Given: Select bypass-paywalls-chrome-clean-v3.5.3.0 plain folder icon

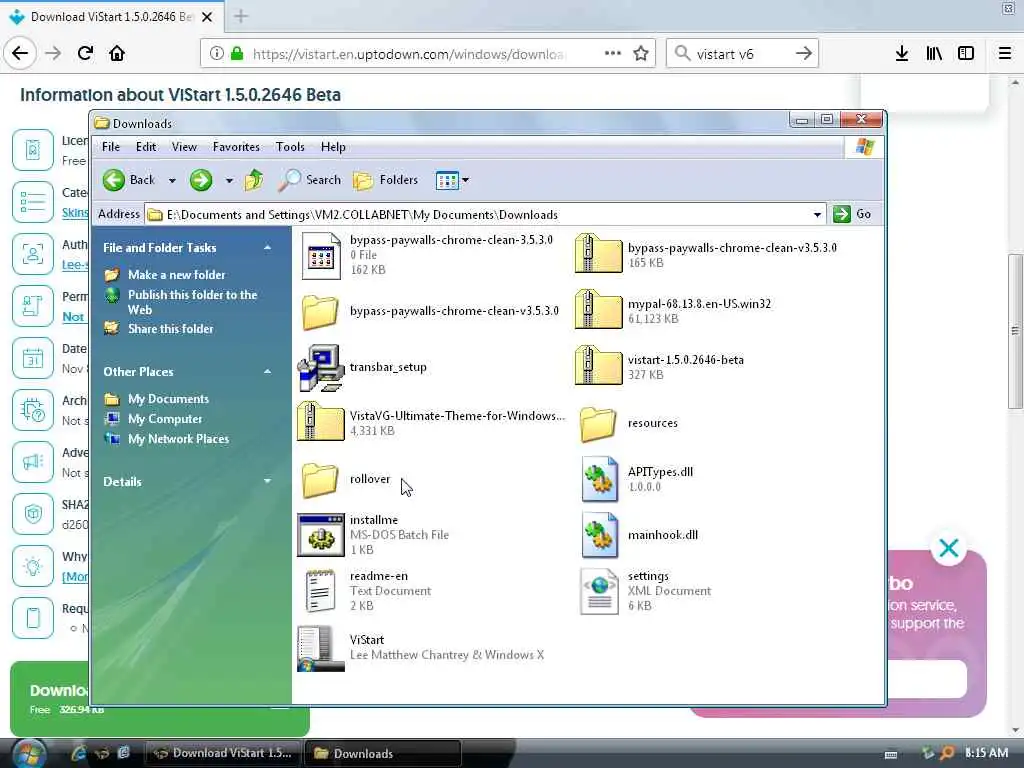Looking at the screenshot, I should 320,312.
